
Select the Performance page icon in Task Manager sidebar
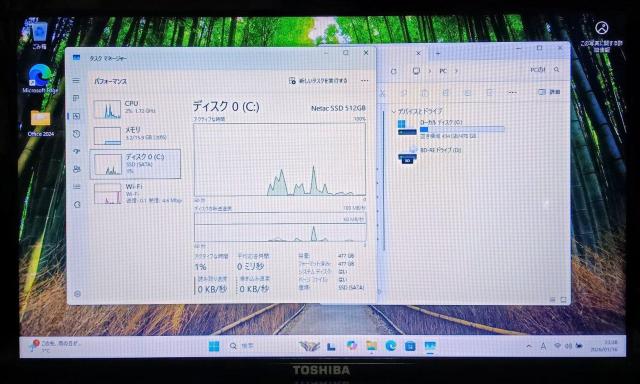[x=76, y=116]
